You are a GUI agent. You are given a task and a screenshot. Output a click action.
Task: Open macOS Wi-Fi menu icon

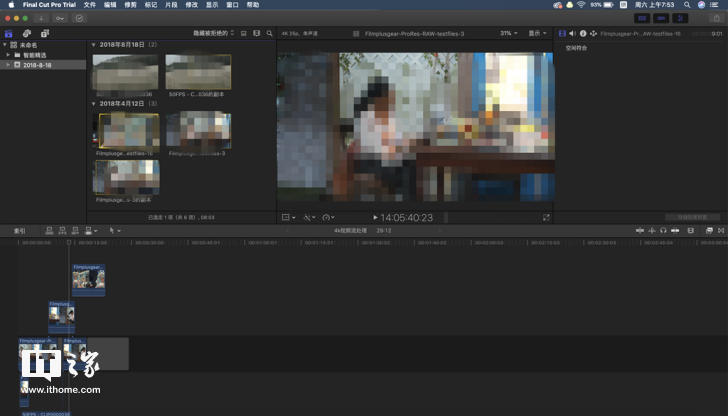point(581,5)
